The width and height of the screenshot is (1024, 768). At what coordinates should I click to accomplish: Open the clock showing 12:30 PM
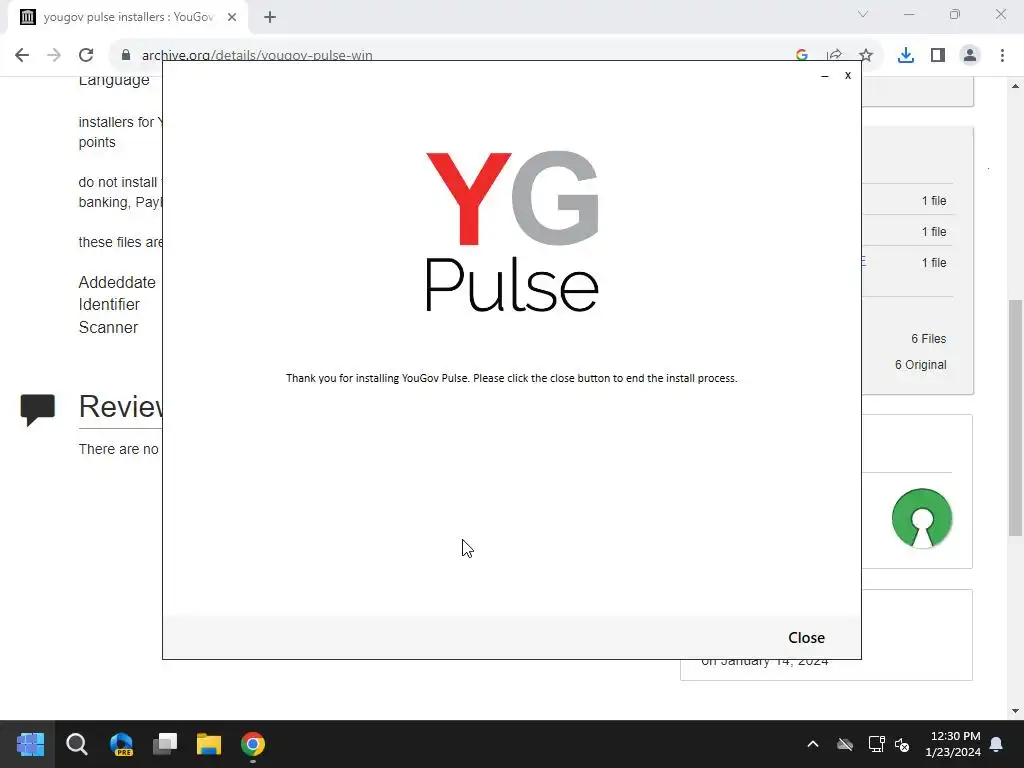pyautogui.click(x=953, y=744)
